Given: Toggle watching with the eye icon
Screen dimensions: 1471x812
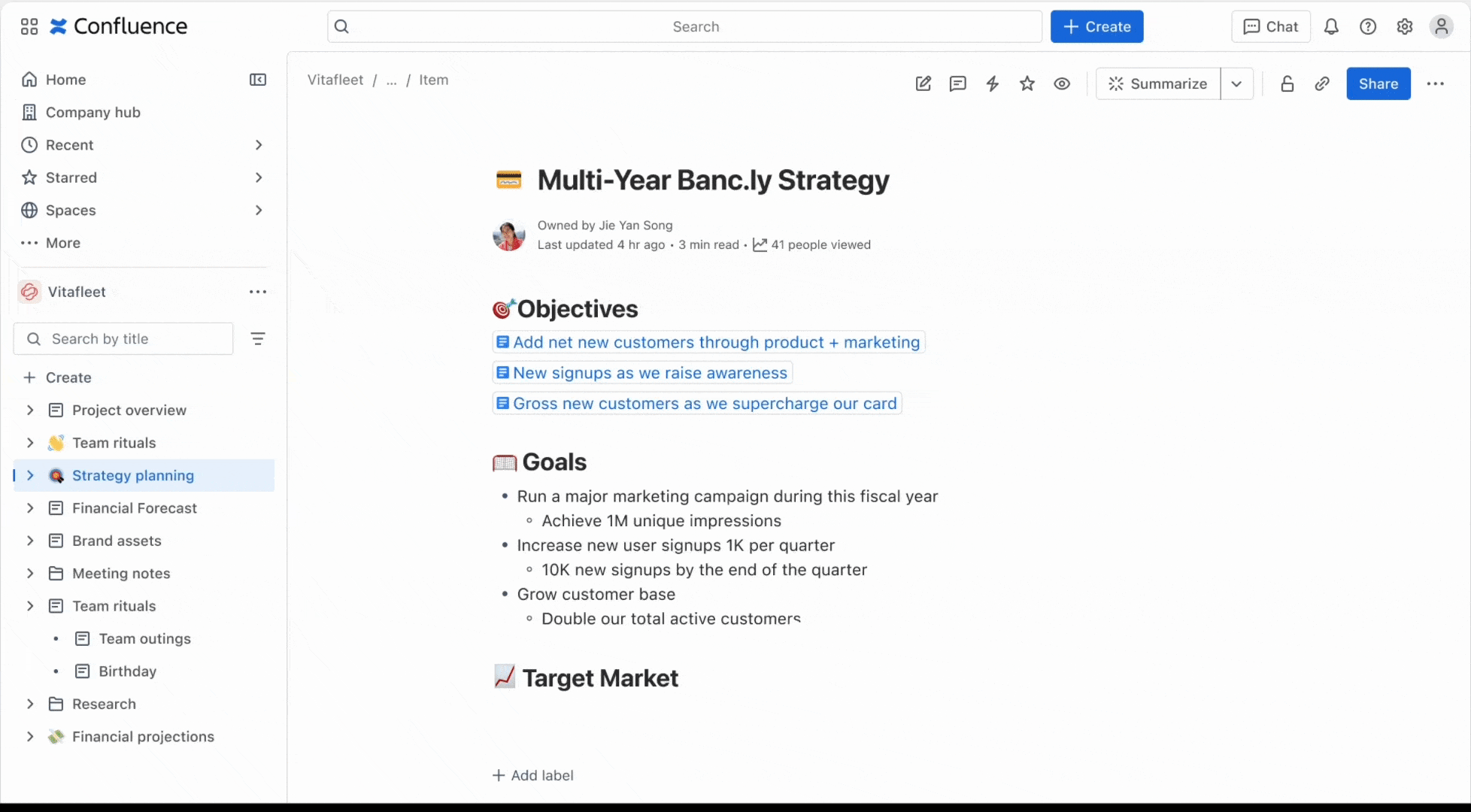Looking at the screenshot, I should click(1062, 83).
